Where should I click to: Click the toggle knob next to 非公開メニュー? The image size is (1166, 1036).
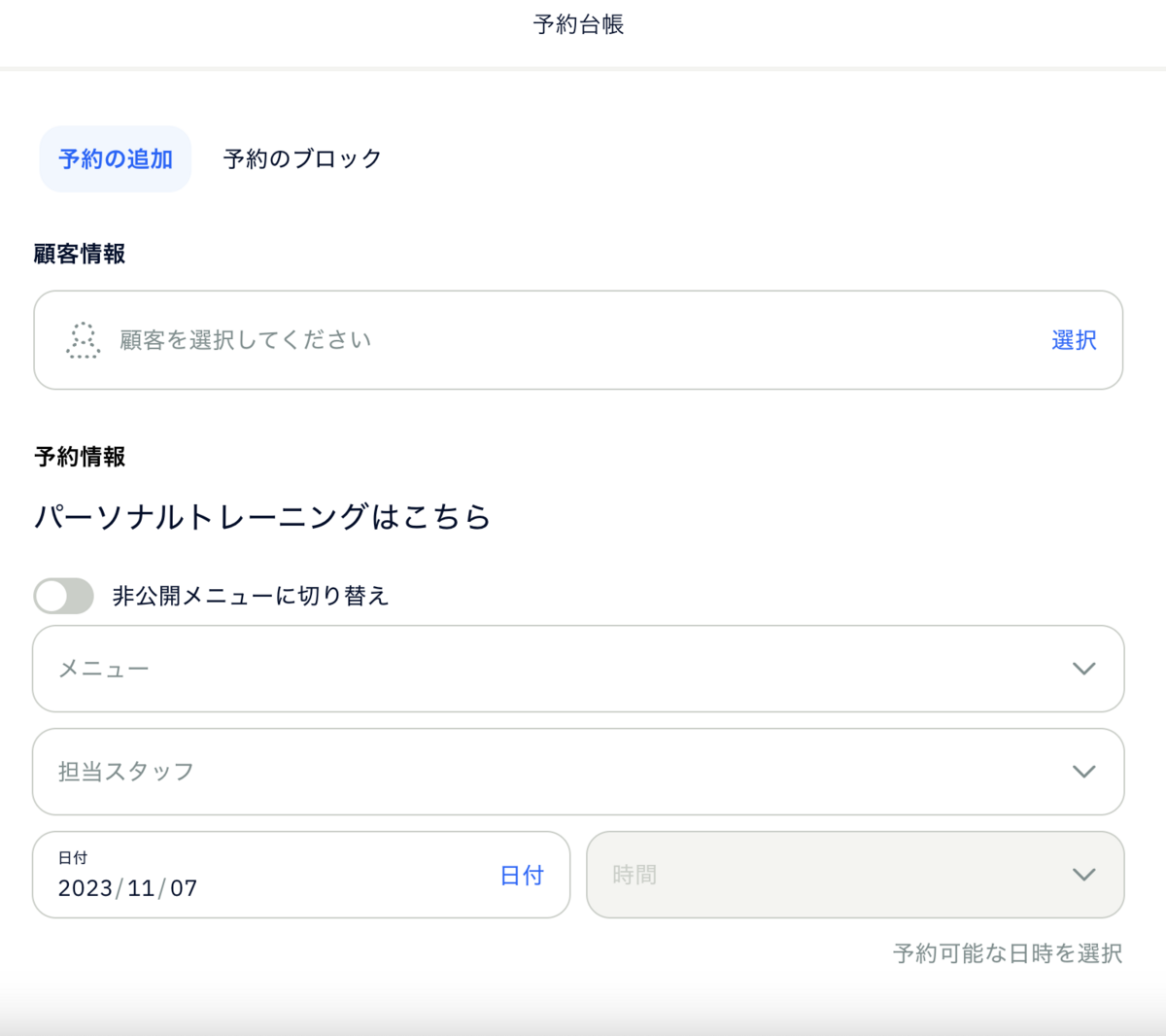pyautogui.click(x=51, y=596)
